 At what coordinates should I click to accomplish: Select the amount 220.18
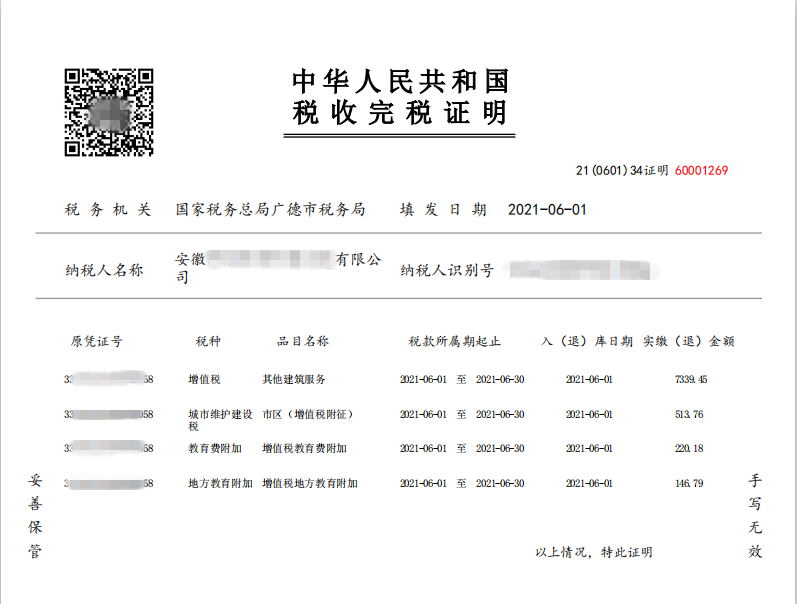pyautogui.click(x=689, y=448)
